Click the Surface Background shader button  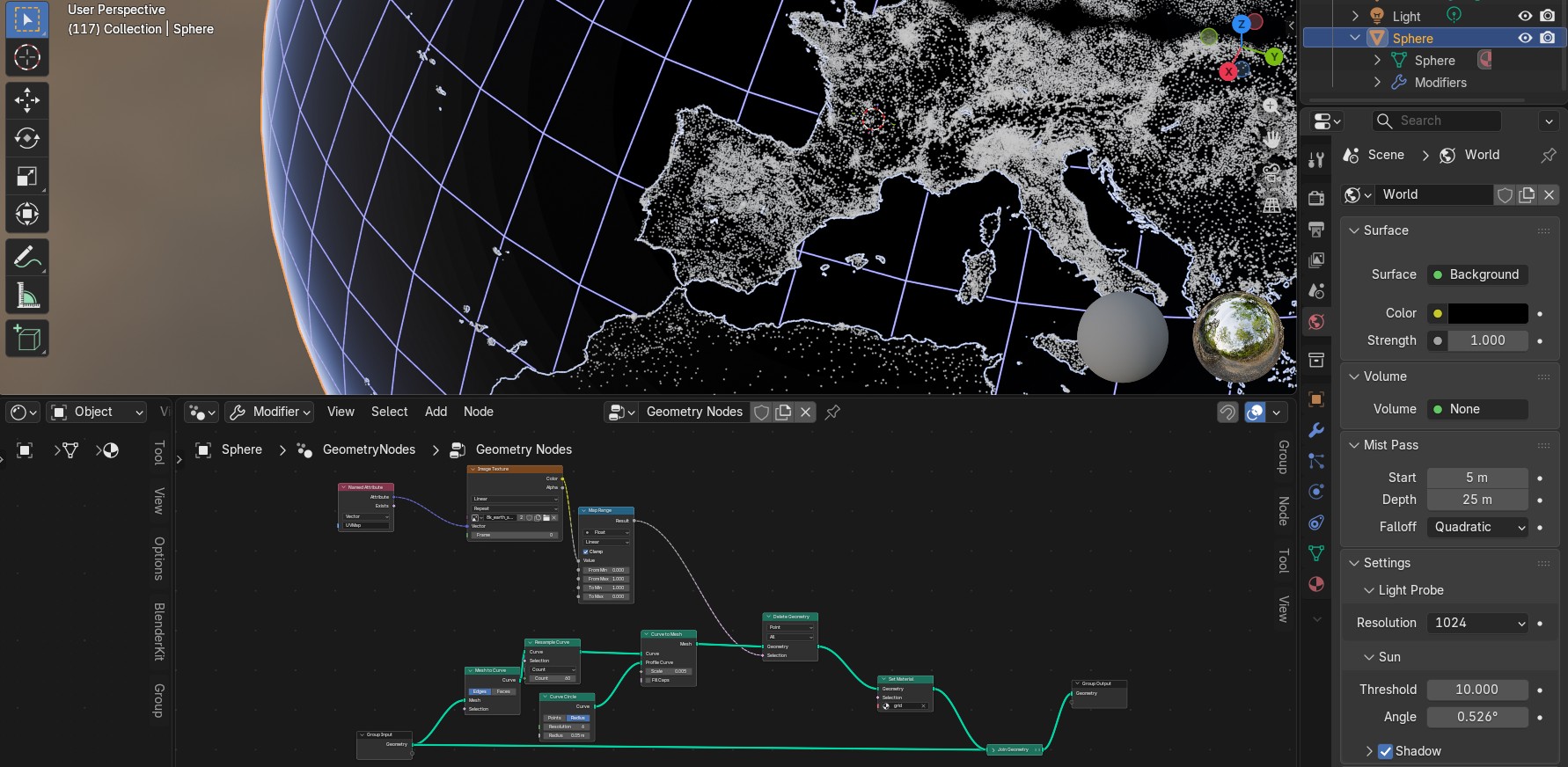tap(1478, 274)
